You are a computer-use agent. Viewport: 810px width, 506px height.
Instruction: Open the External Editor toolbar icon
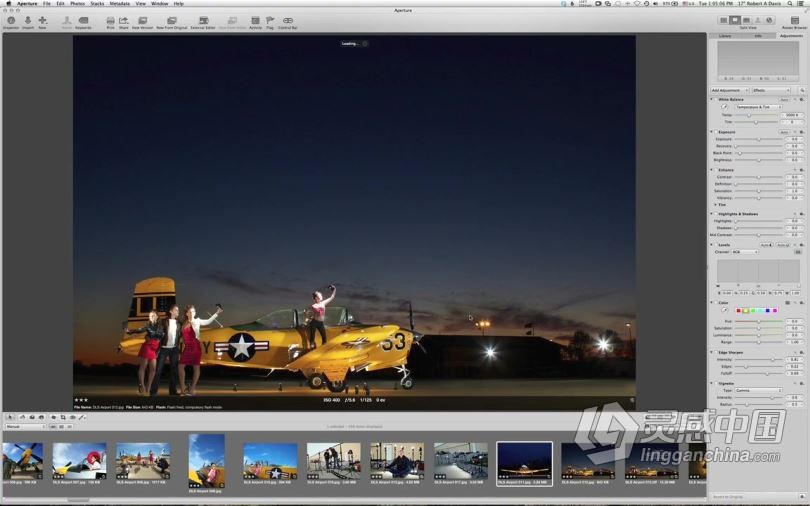coord(204,21)
